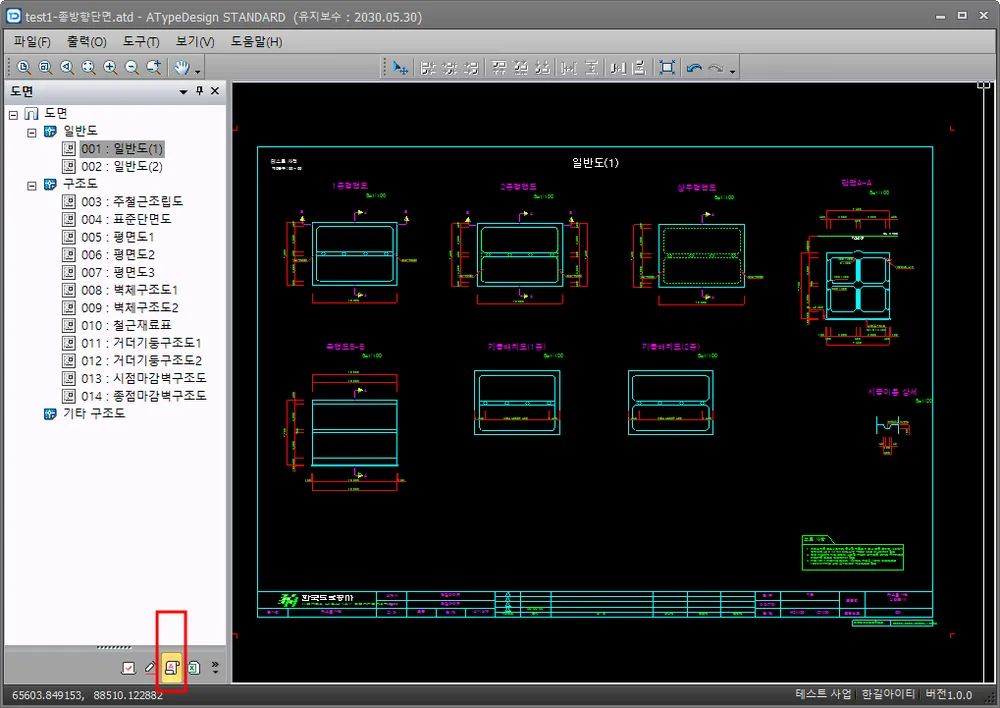Select 006 : 평면도2 drawing
1000x708 pixels.
click(118, 254)
